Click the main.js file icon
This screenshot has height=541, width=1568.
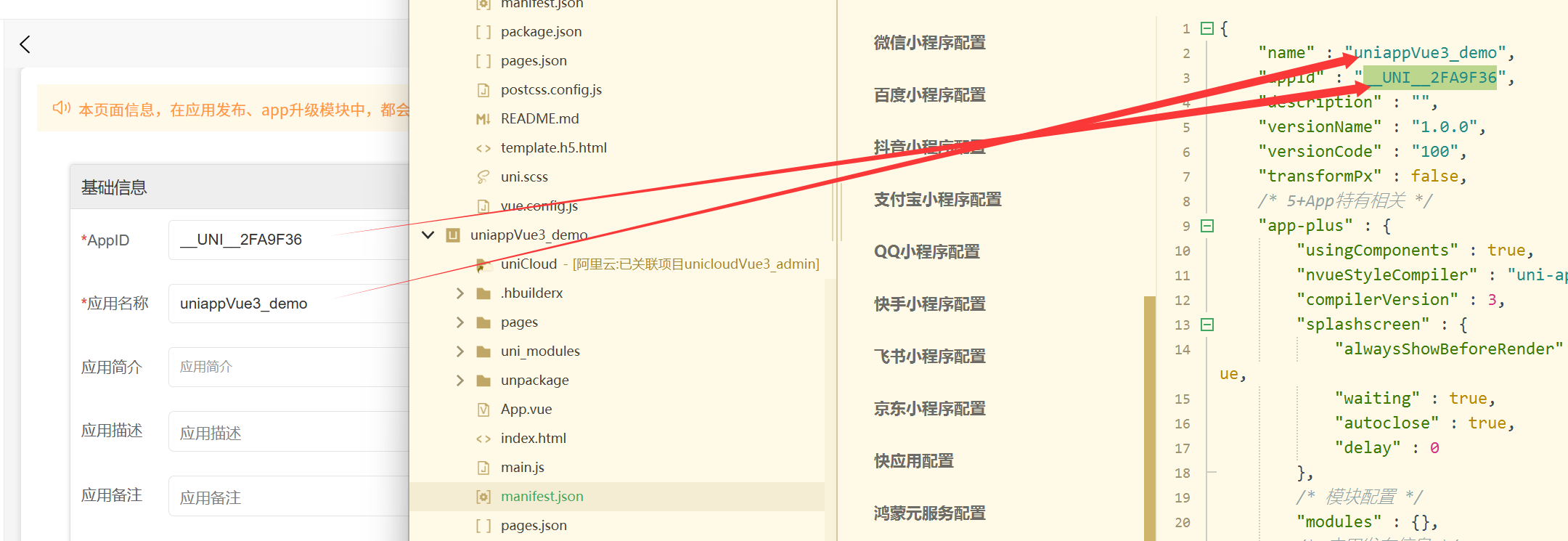[x=483, y=468]
